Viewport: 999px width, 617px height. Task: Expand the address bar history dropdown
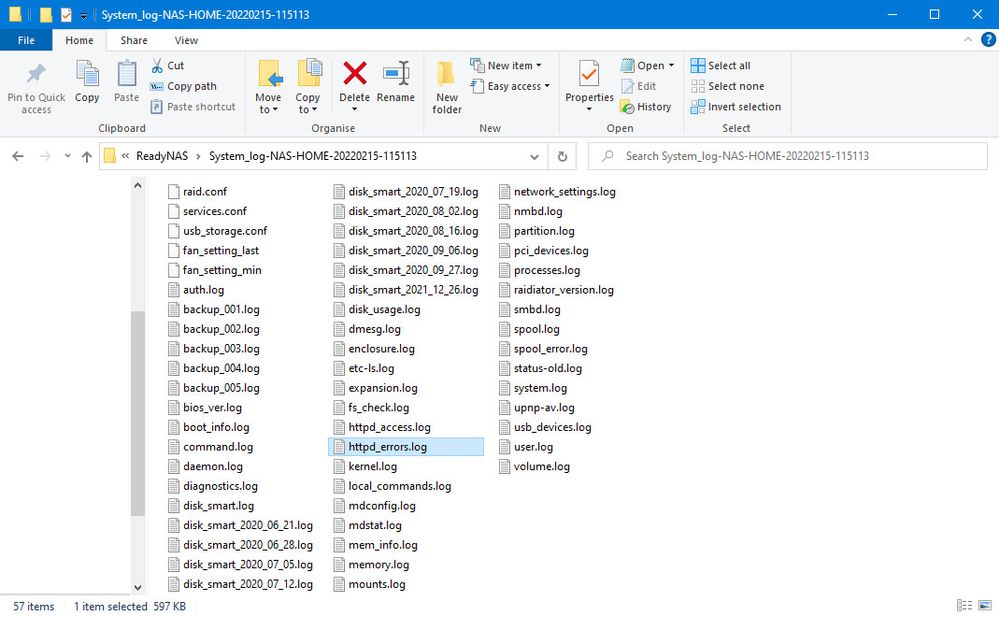[535, 156]
